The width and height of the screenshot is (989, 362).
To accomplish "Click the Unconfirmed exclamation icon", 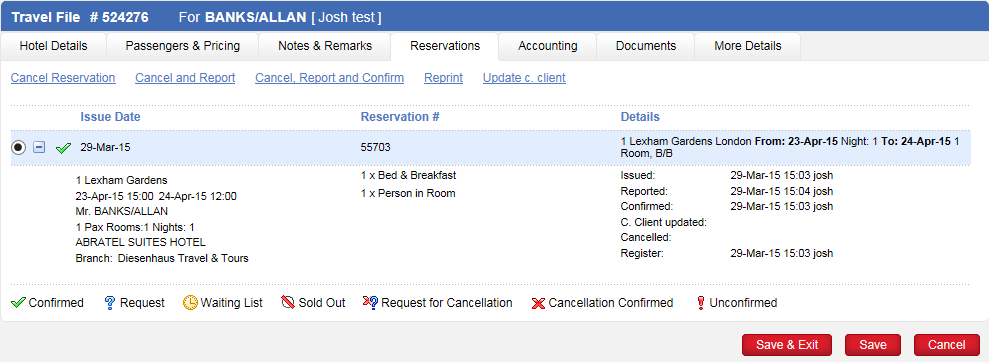I will (x=700, y=303).
